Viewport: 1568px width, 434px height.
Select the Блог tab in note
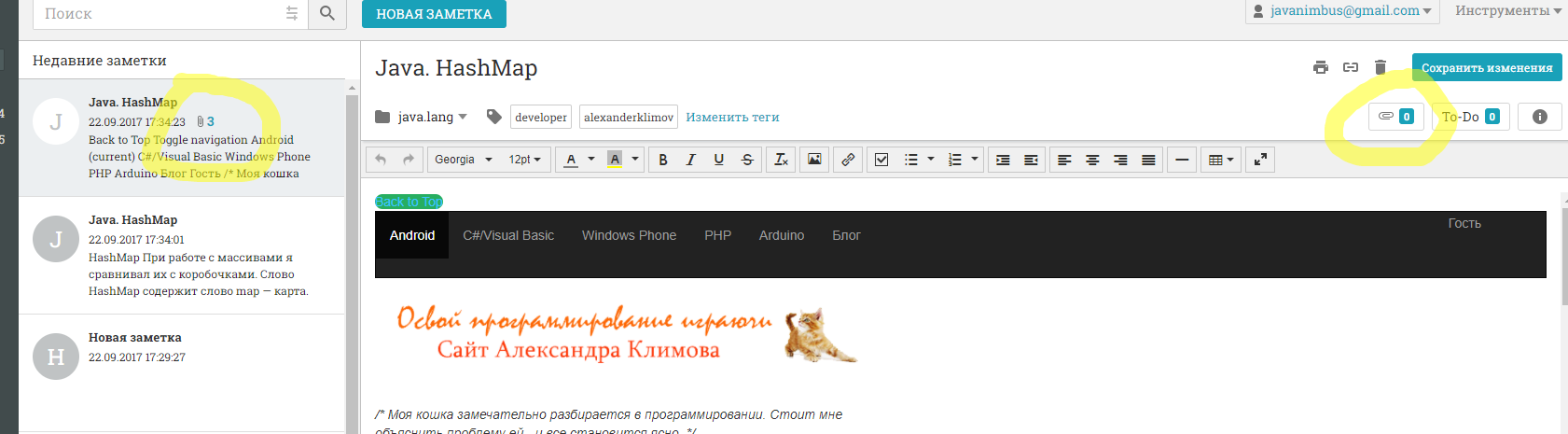[846, 235]
